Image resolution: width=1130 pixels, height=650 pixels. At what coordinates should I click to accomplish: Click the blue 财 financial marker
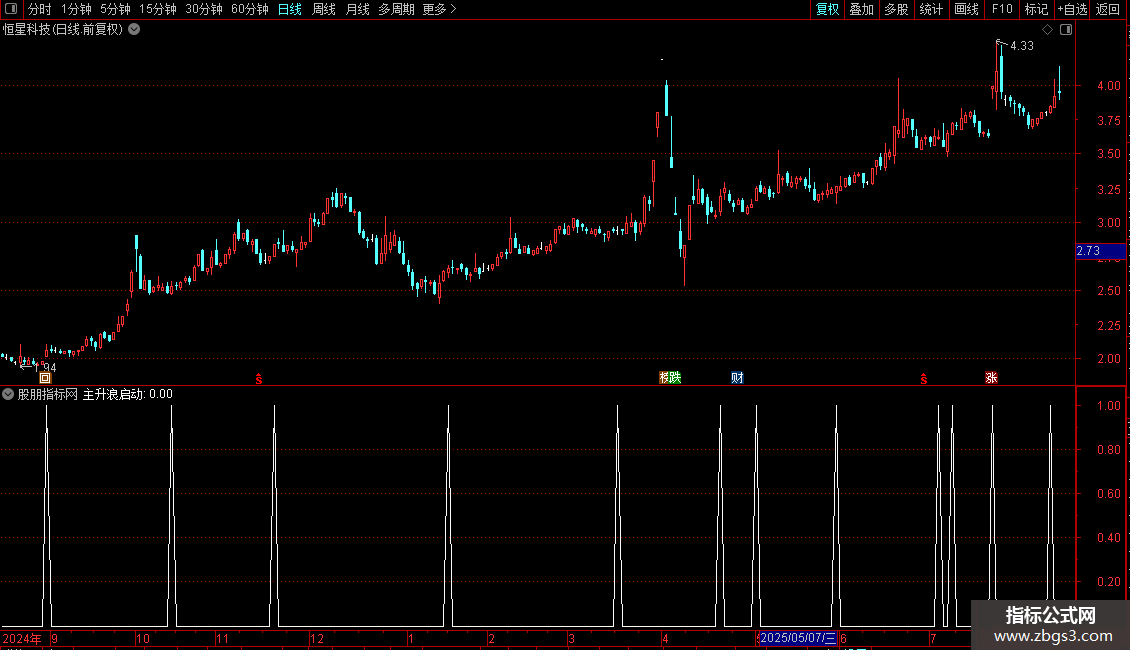coord(737,378)
